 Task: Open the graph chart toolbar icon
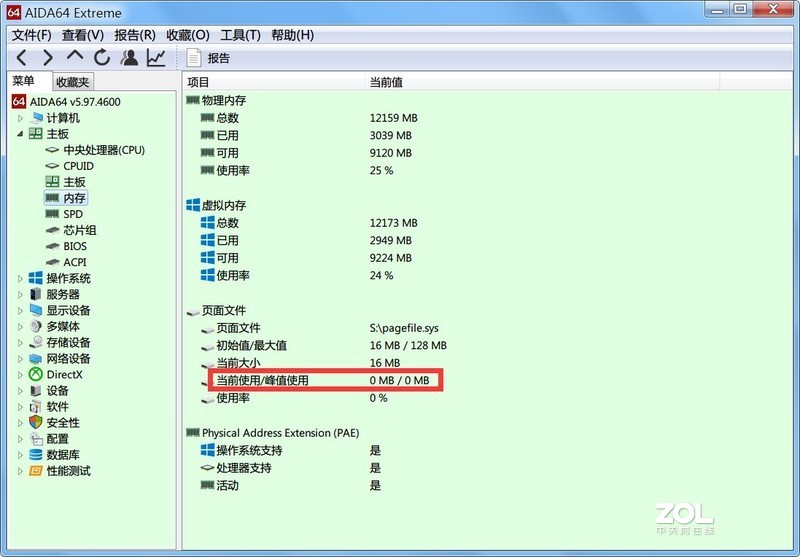(156, 57)
